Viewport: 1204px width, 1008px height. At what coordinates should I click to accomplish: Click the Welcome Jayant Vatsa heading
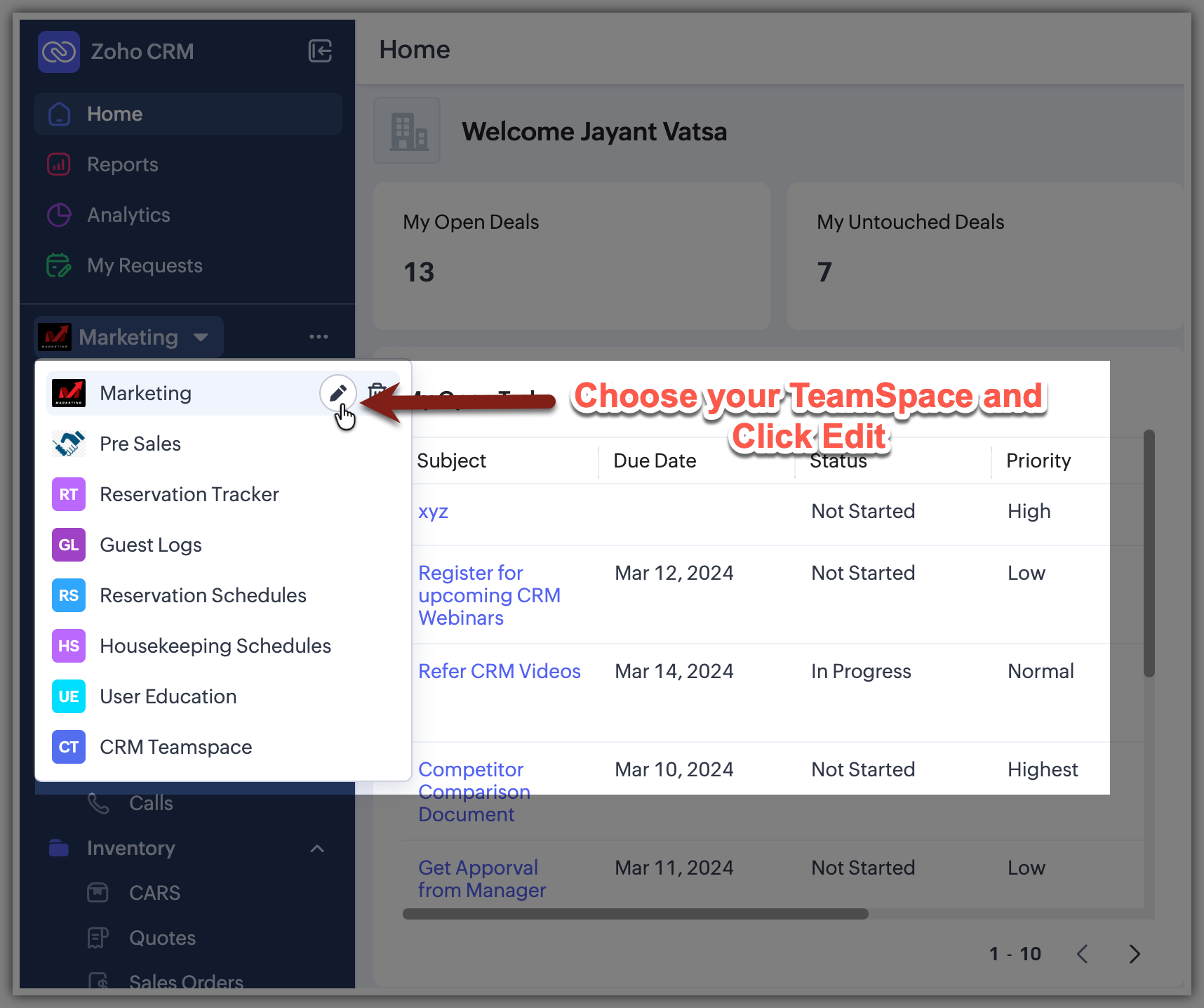coord(594,132)
